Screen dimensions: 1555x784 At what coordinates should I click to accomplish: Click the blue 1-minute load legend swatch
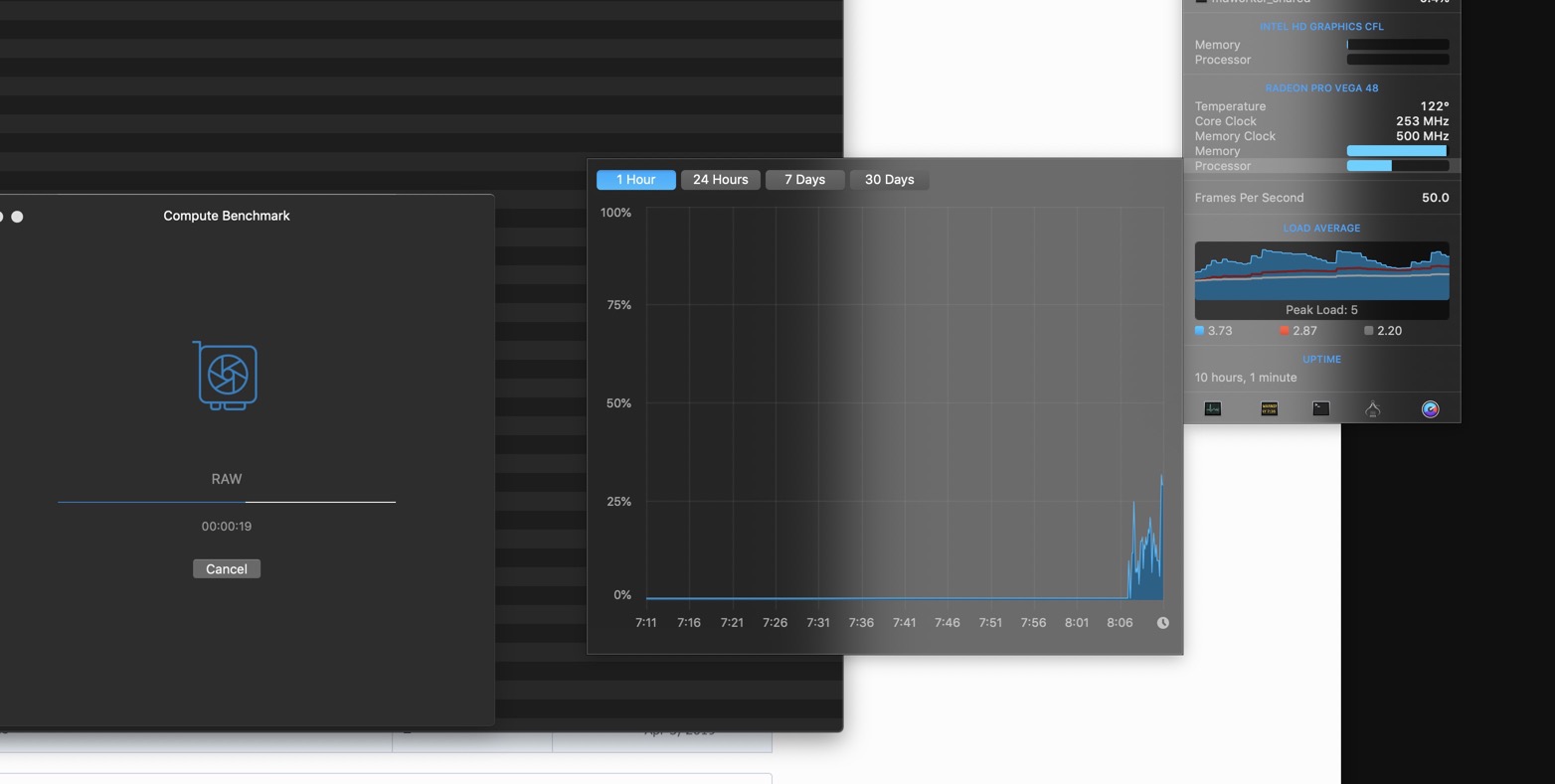coord(1199,331)
